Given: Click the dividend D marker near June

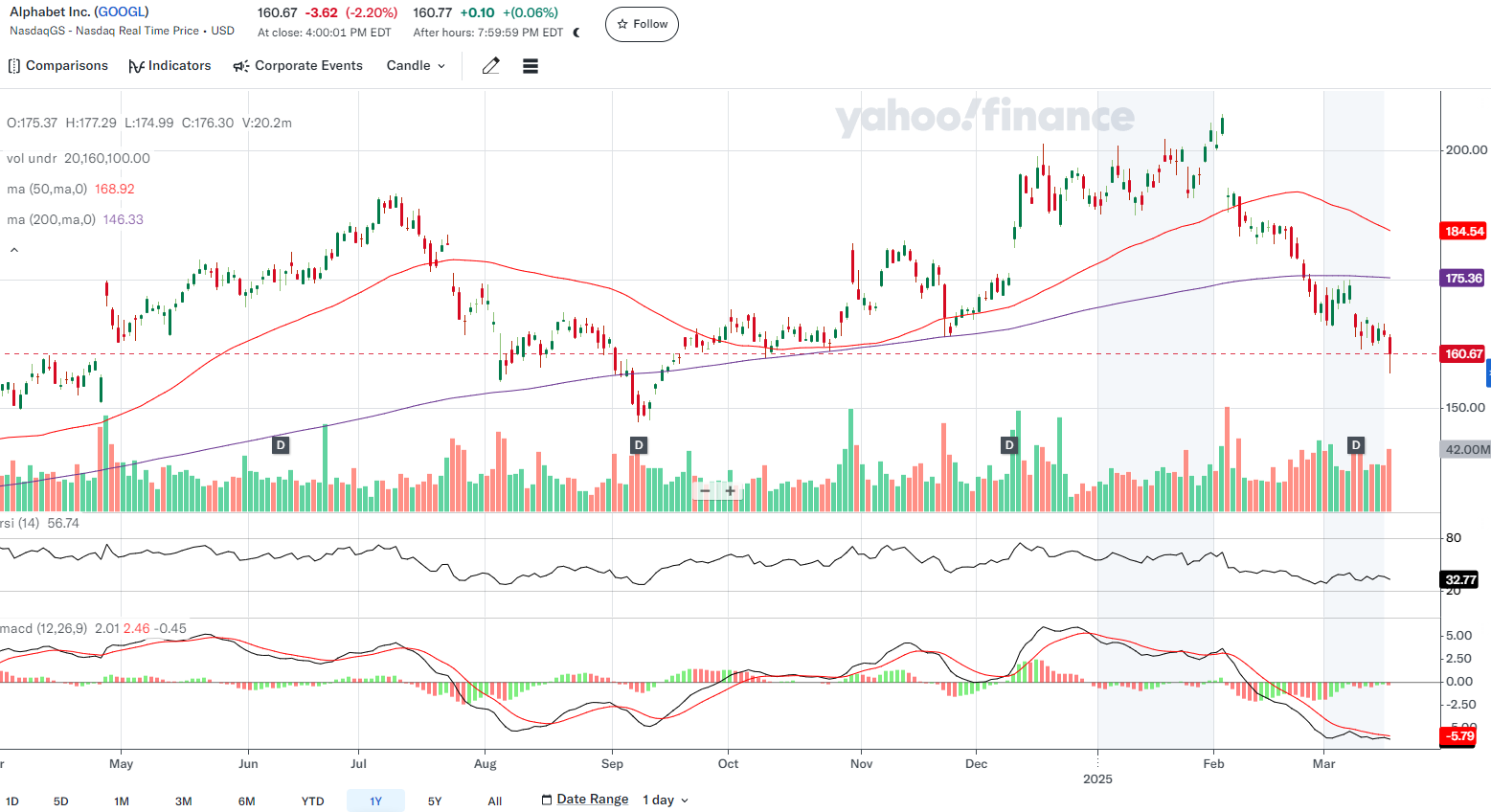Looking at the screenshot, I should 281,445.
